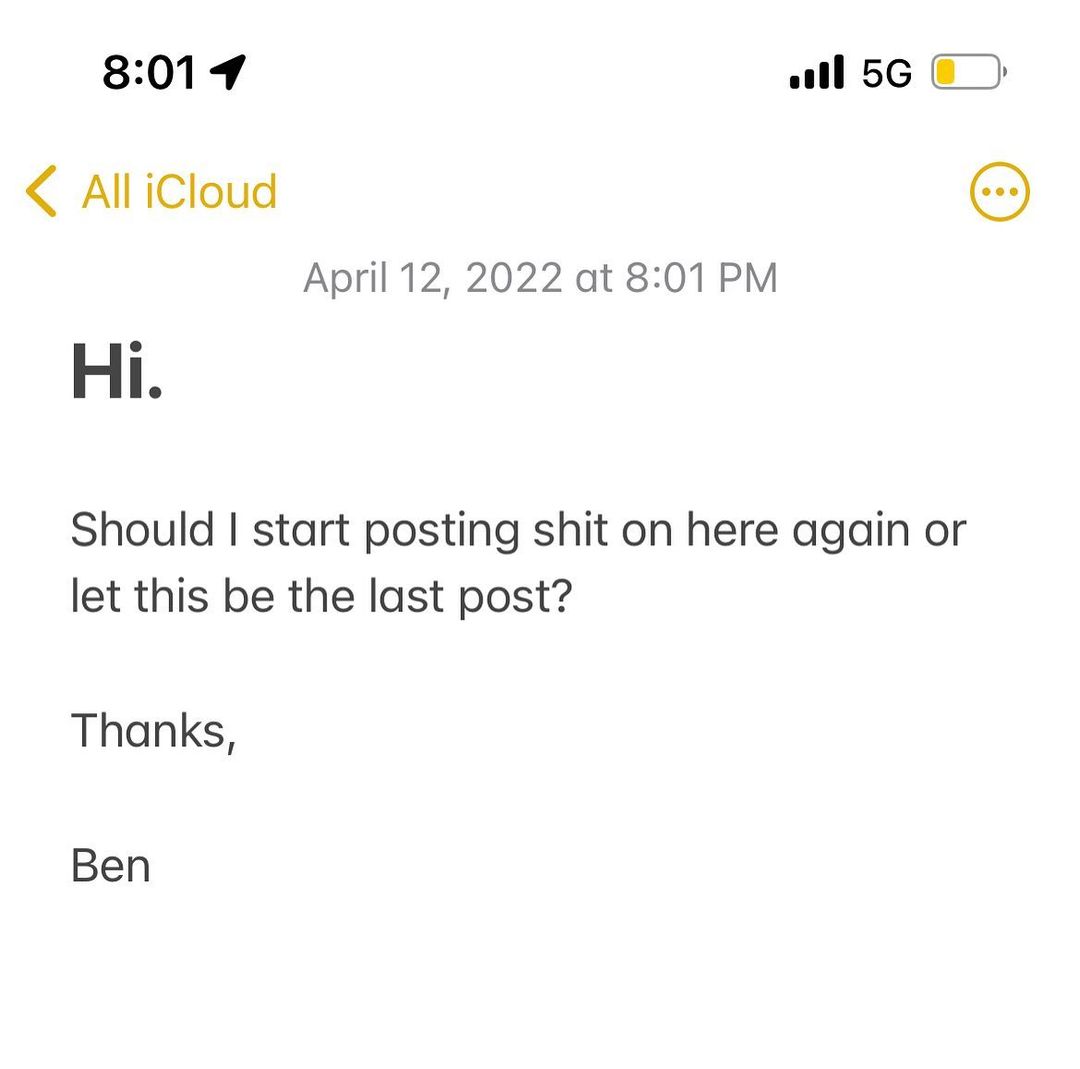Tap empty note area below "Ben"

(x=540, y=980)
